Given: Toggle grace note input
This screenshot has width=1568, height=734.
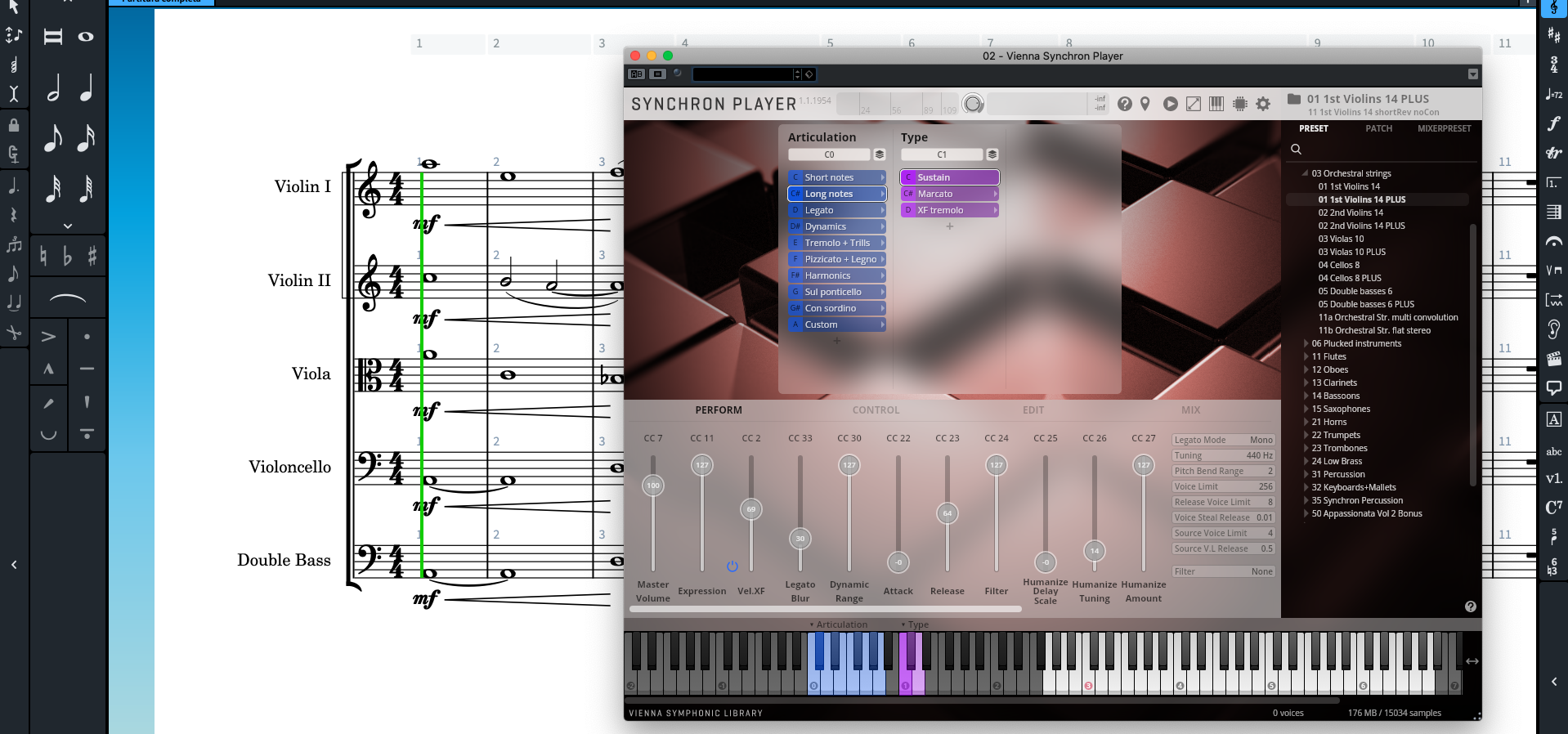Looking at the screenshot, I should [14, 273].
